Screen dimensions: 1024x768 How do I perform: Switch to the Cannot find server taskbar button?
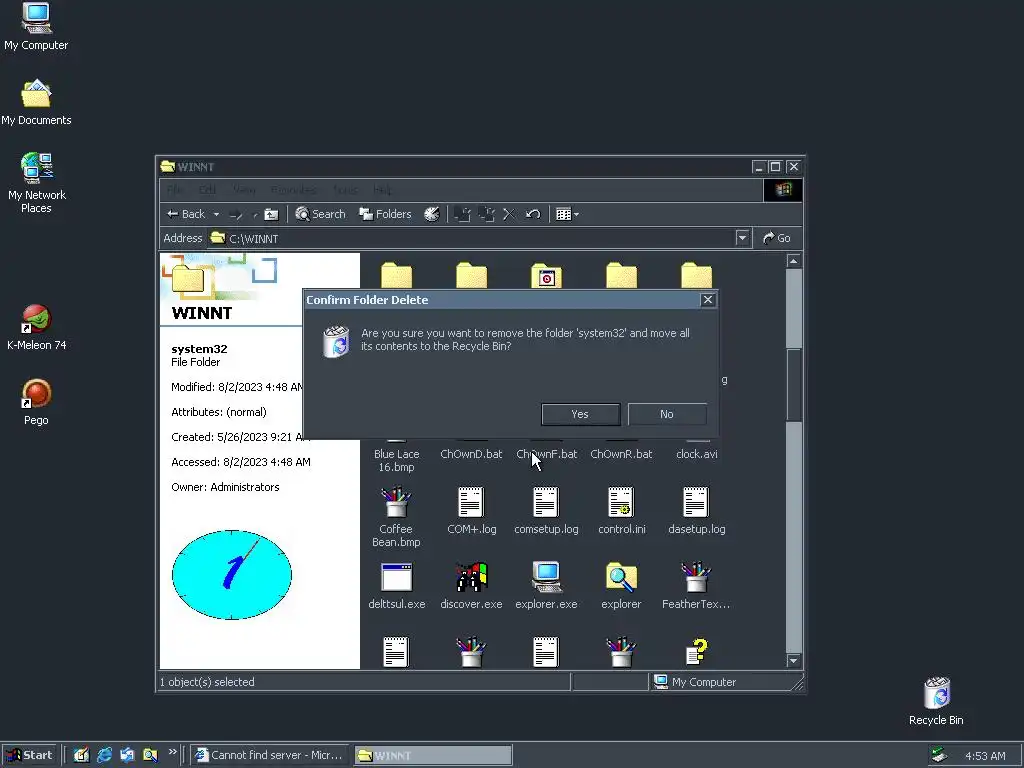[x=270, y=755]
